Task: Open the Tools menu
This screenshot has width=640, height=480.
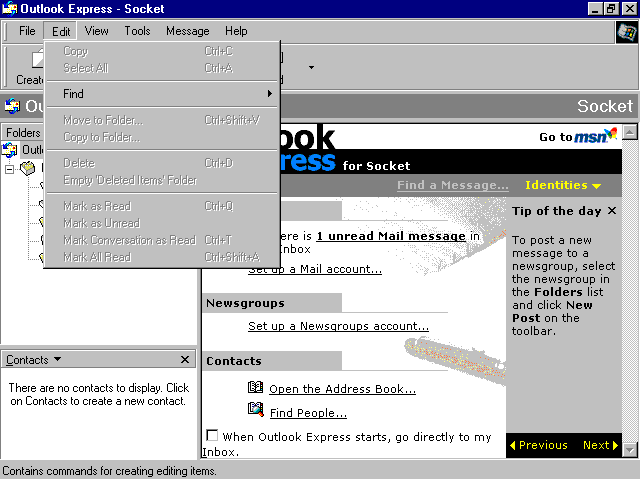Action: tap(137, 31)
